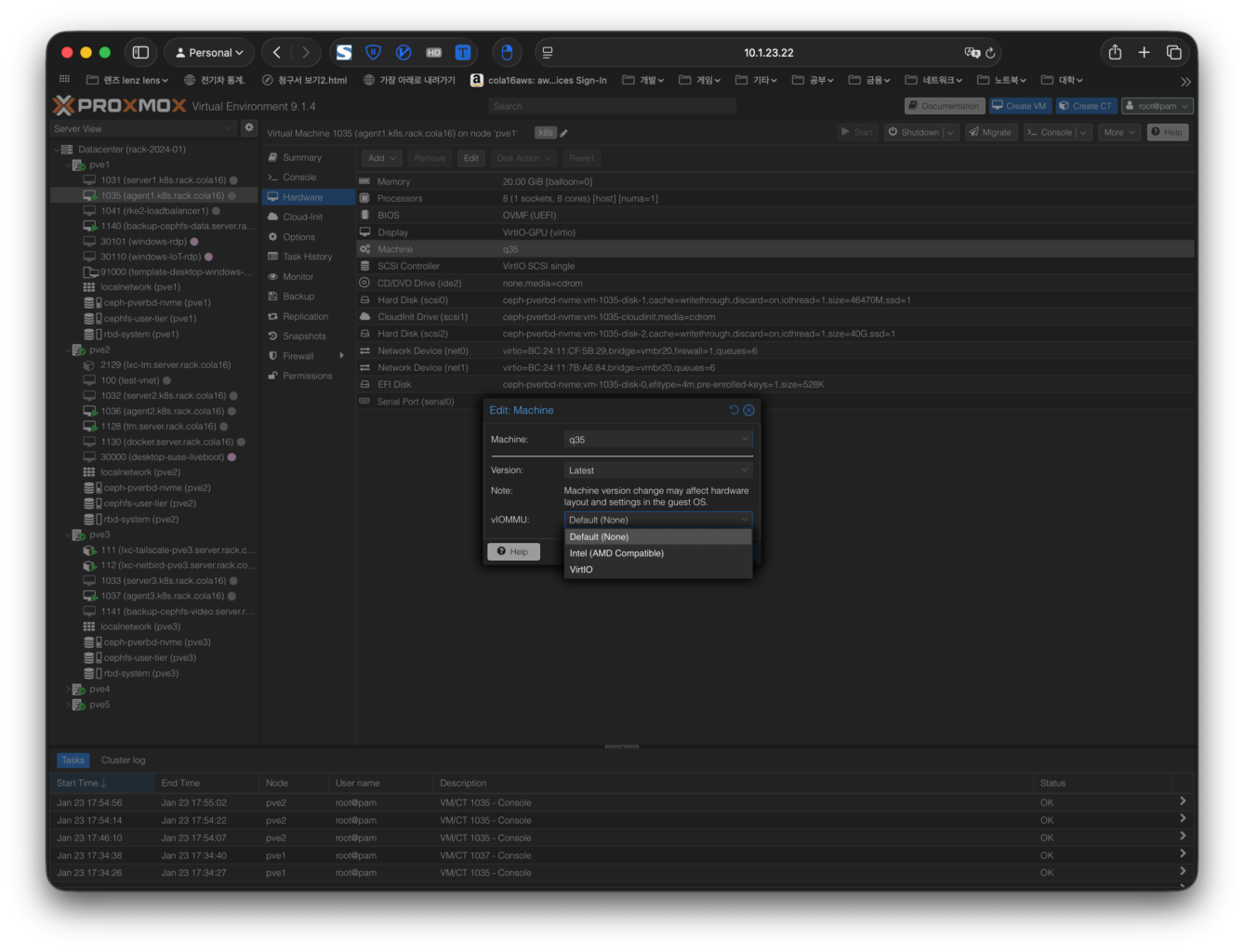This screenshot has width=1244, height=952.
Task: Open the Bitwarden shield extension icon
Action: point(373,53)
